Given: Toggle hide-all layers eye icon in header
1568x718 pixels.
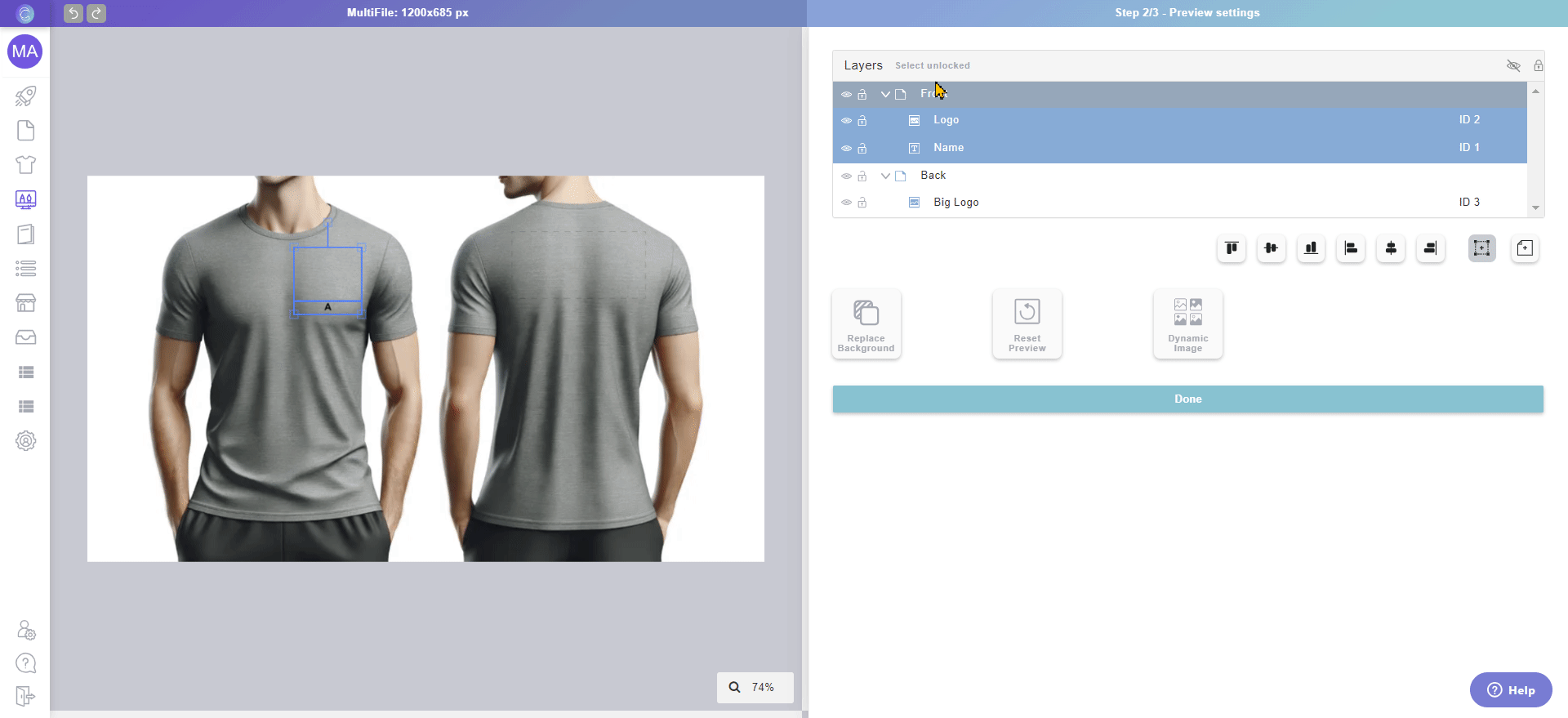Looking at the screenshot, I should click(1513, 65).
